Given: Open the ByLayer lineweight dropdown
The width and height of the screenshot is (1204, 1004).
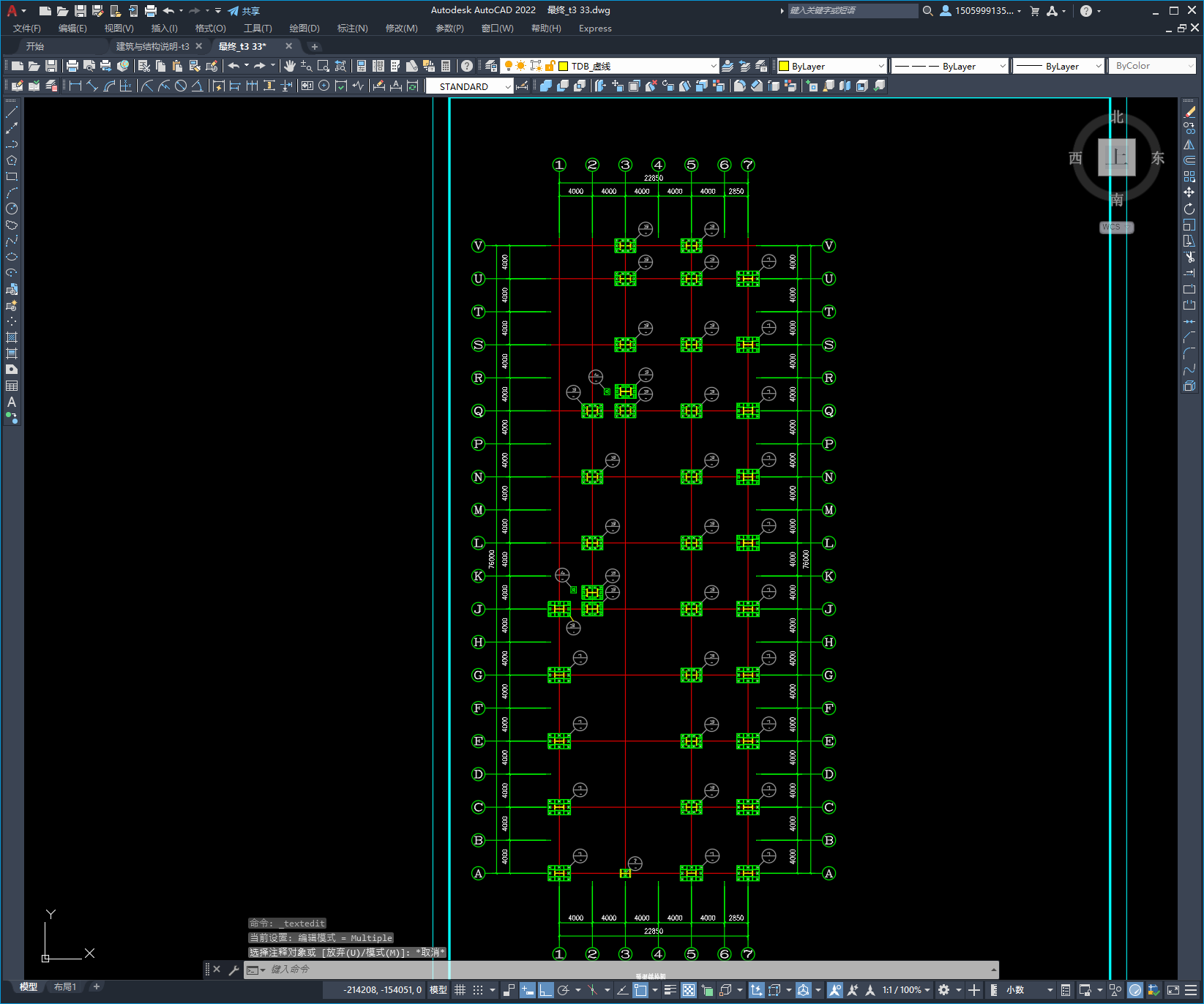Looking at the screenshot, I should (1098, 66).
